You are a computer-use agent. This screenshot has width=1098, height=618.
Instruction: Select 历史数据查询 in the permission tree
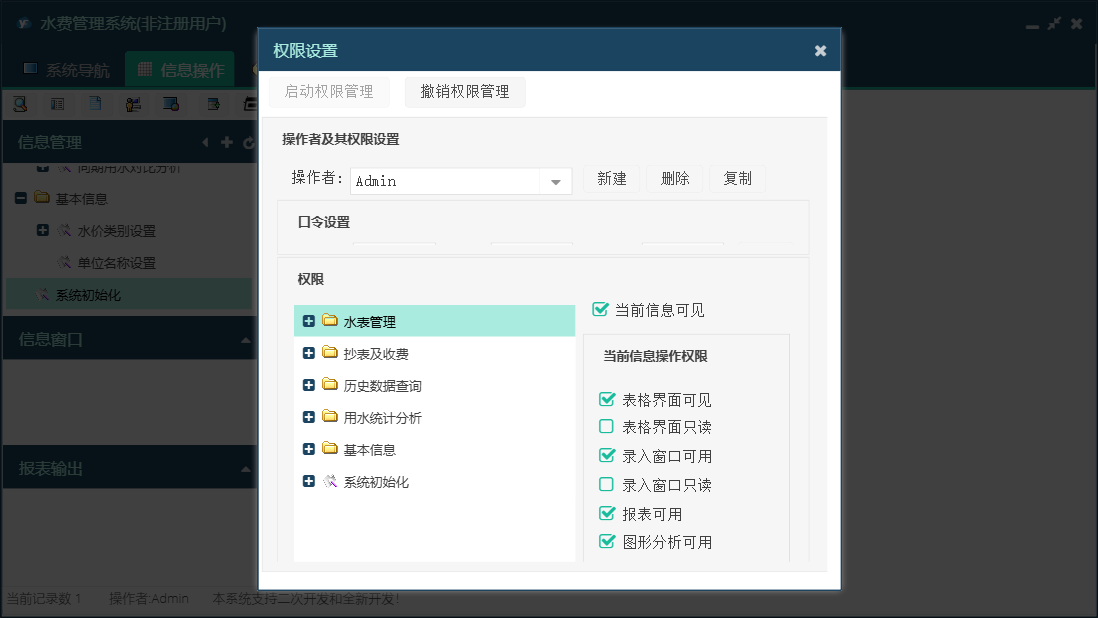pyautogui.click(x=382, y=386)
